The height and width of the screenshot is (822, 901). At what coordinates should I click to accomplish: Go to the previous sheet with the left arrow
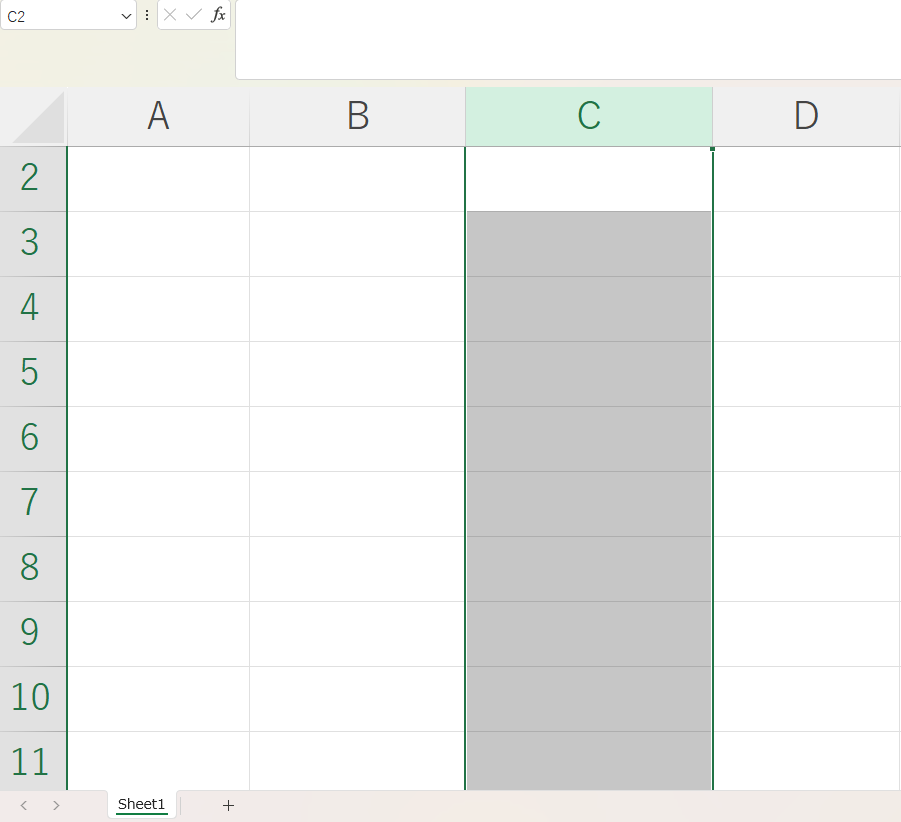(x=24, y=805)
